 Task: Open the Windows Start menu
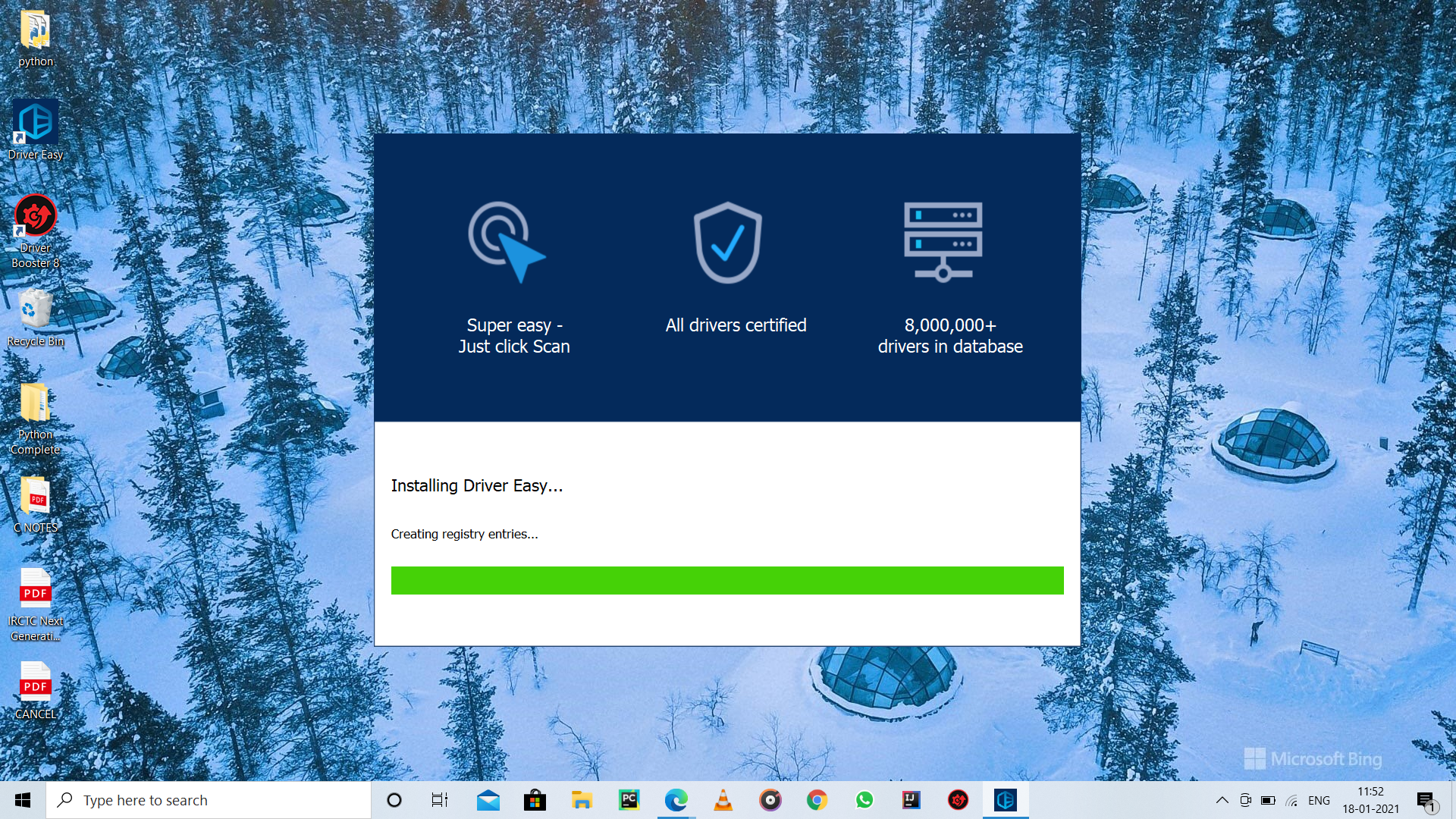click(23, 800)
